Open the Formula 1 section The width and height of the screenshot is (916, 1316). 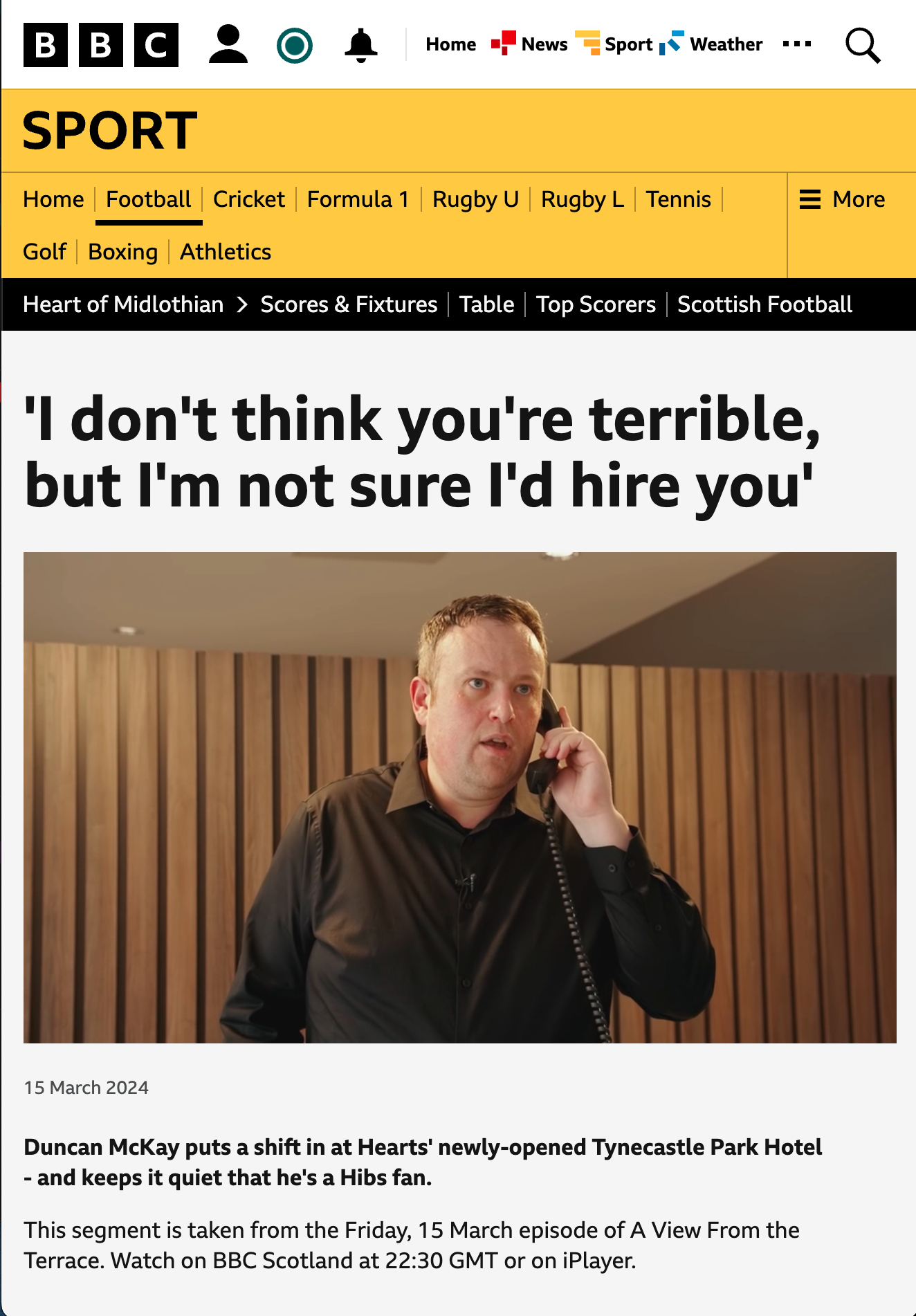point(358,199)
